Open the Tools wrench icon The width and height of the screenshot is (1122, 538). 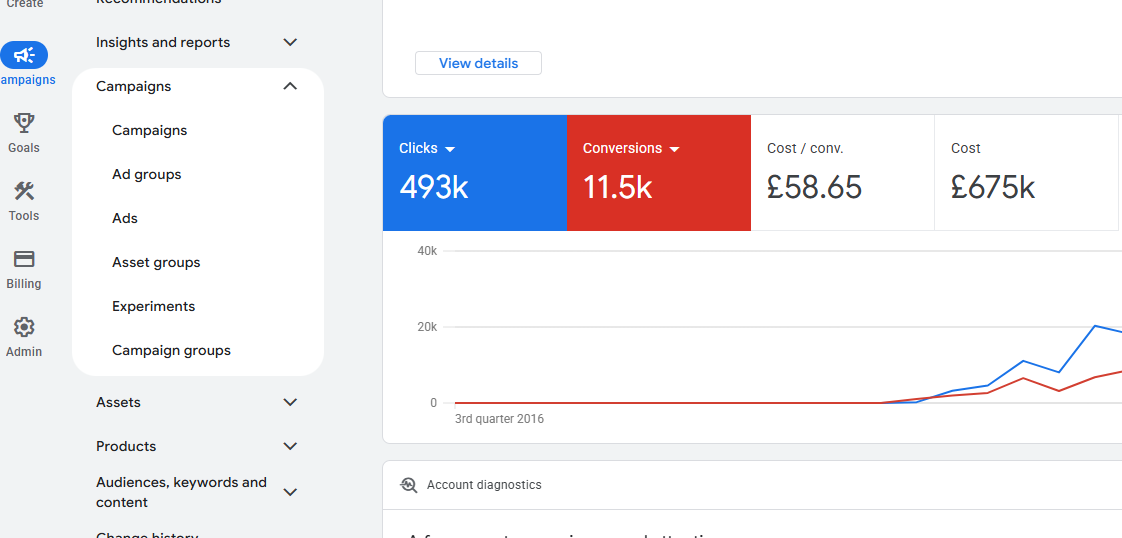[24, 190]
